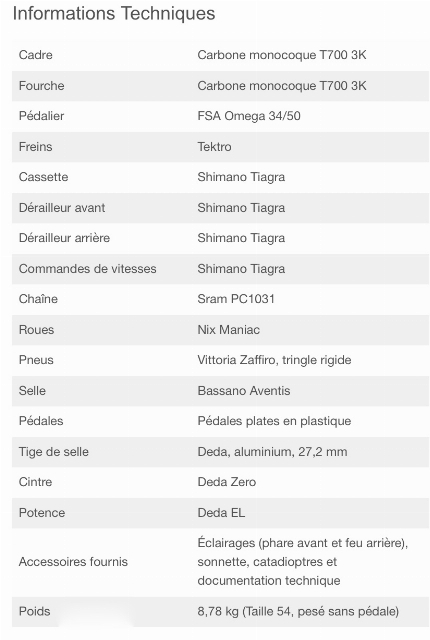The width and height of the screenshot is (430, 640).
Task: Select the FSA Omega 34/50 text
Action: [249, 116]
